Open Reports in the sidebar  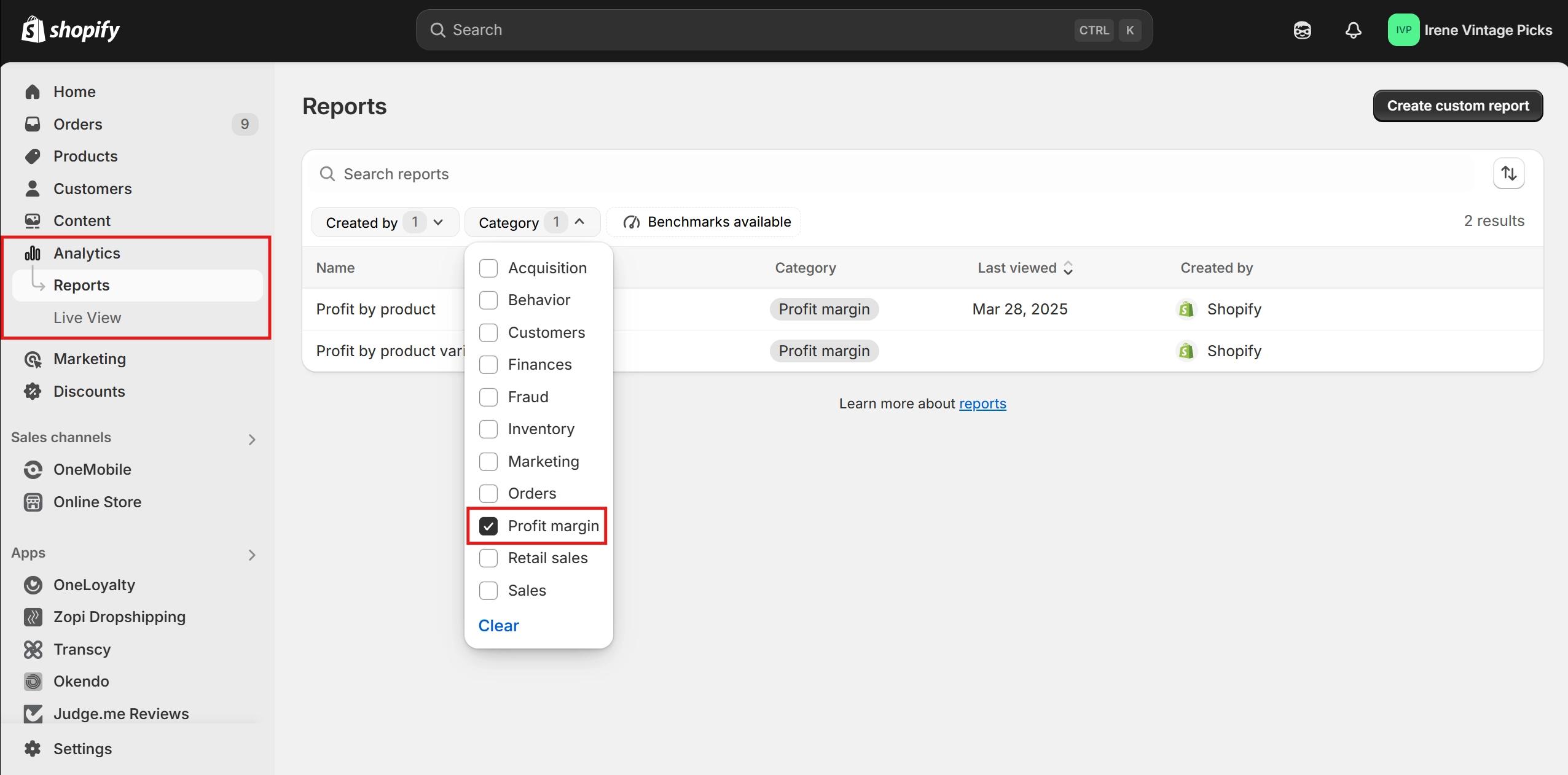pyautogui.click(x=138, y=286)
